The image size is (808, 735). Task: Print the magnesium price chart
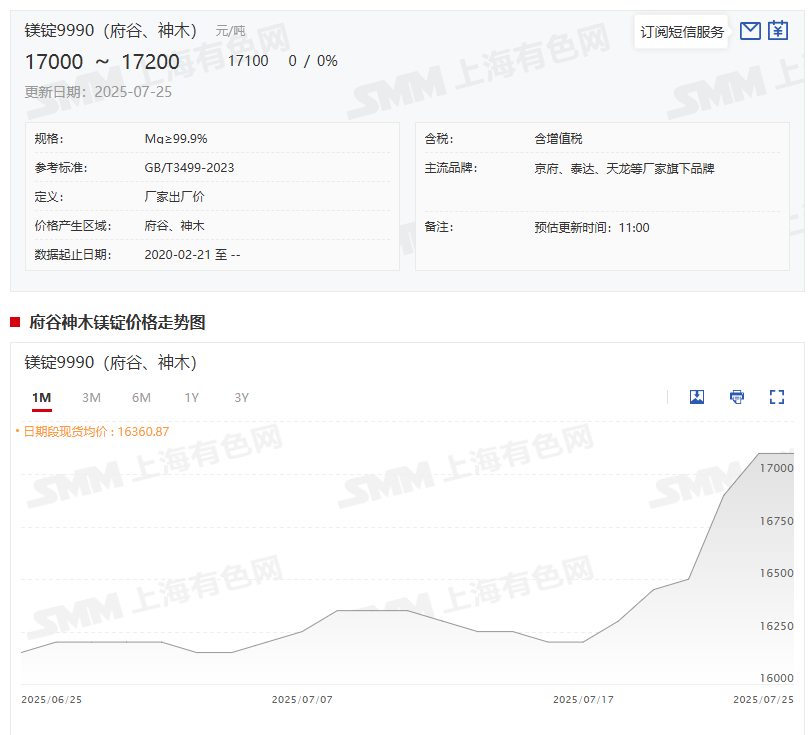pyautogui.click(x=737, y=397)
